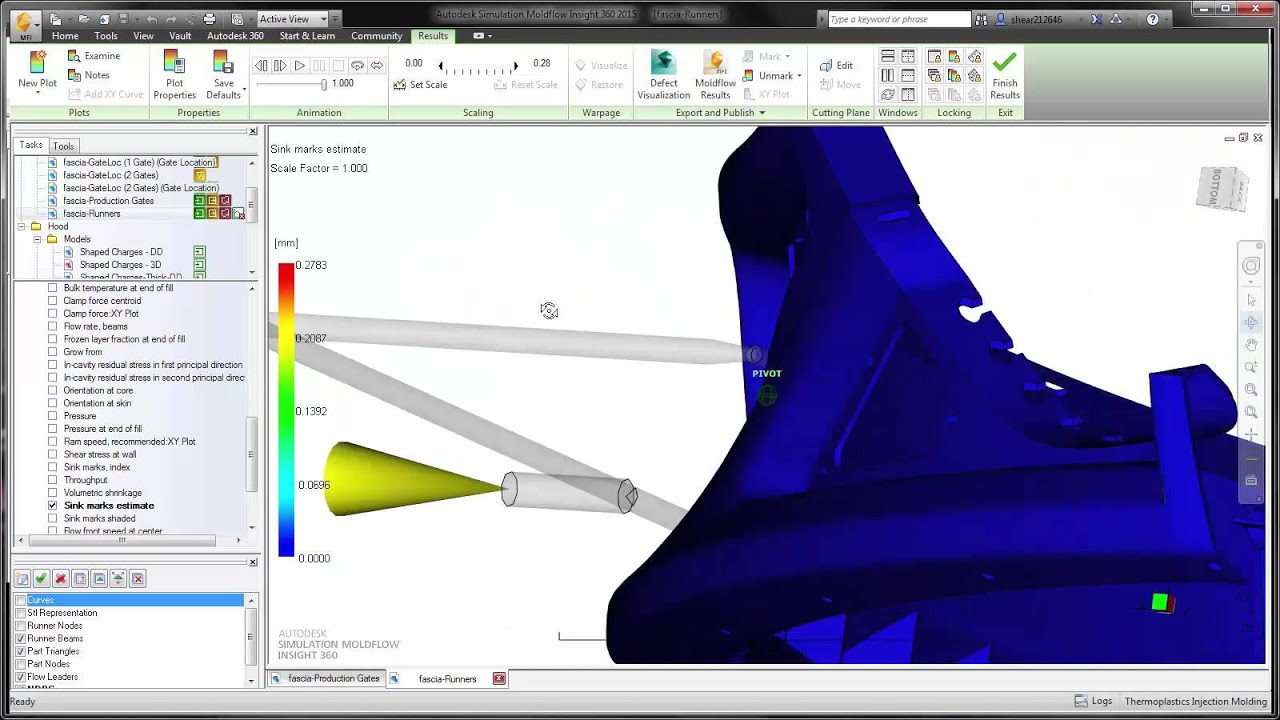1280x720 pixels.
Task: Open the Vault ribbon tab
Action: click(x=180, y=36)
